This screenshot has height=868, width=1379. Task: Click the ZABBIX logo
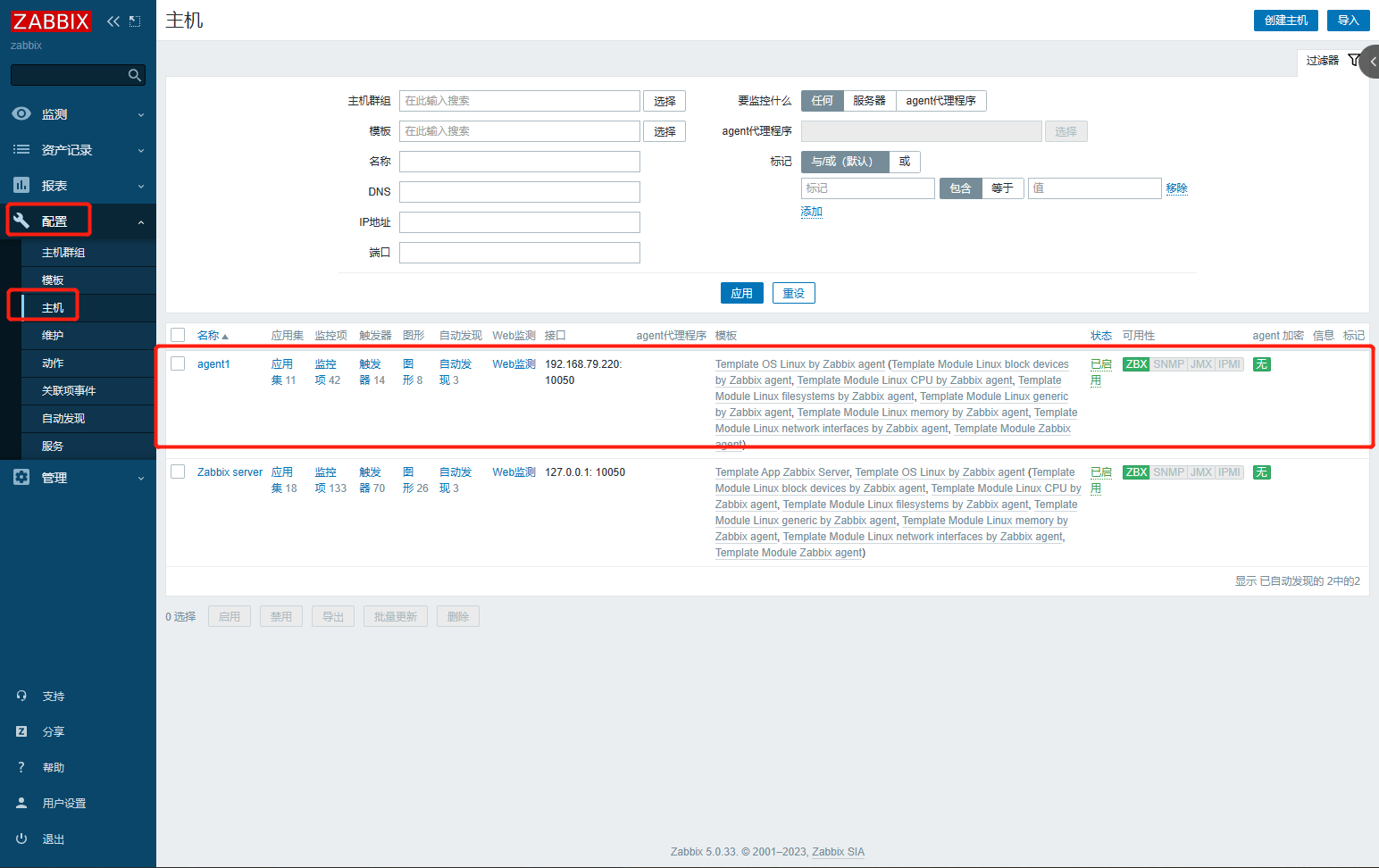pyautogui.click(x=51, y=21)
